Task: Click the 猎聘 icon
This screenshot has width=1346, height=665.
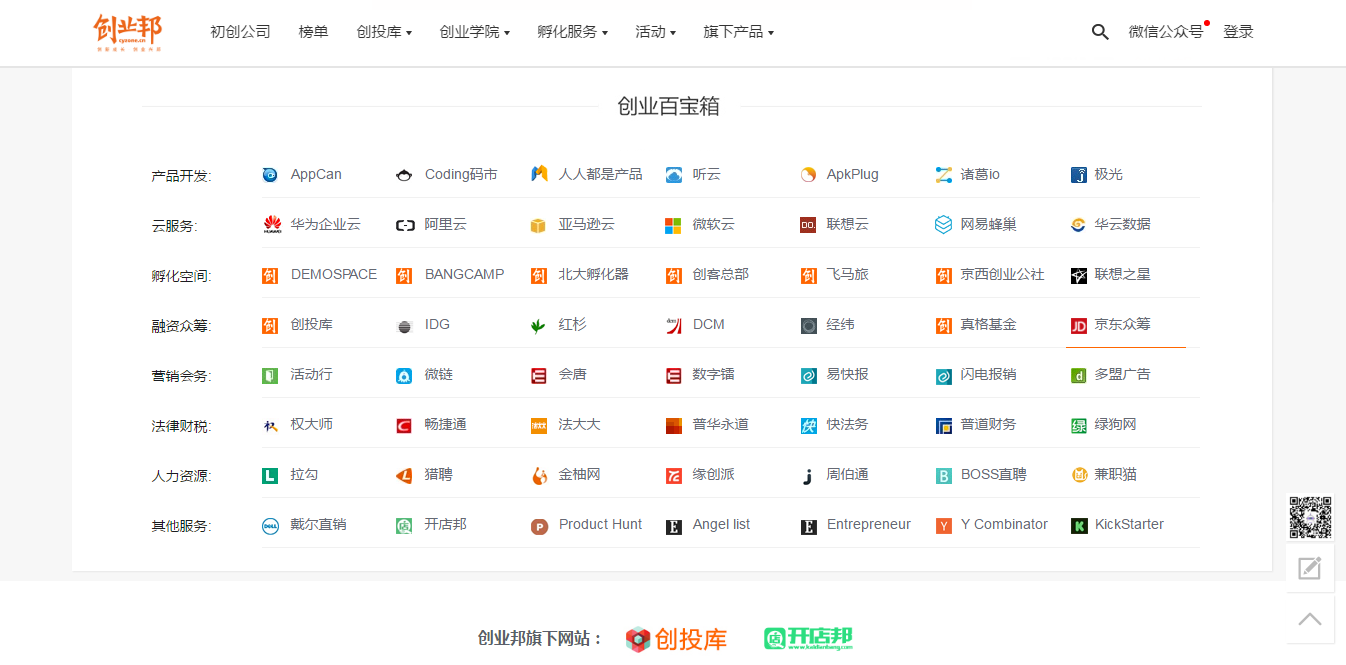Action: coord(404,476)
